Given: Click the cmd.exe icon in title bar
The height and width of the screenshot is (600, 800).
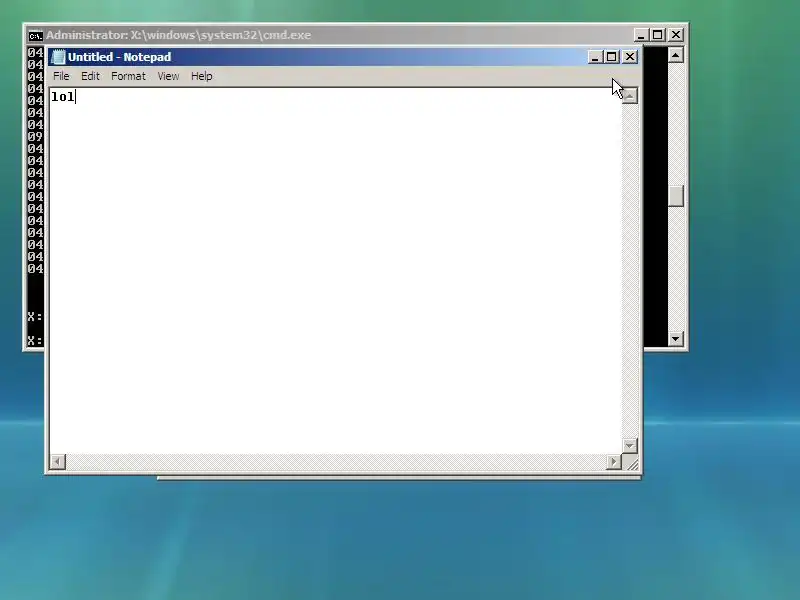Looking at the screenshot, I should 35,36.
